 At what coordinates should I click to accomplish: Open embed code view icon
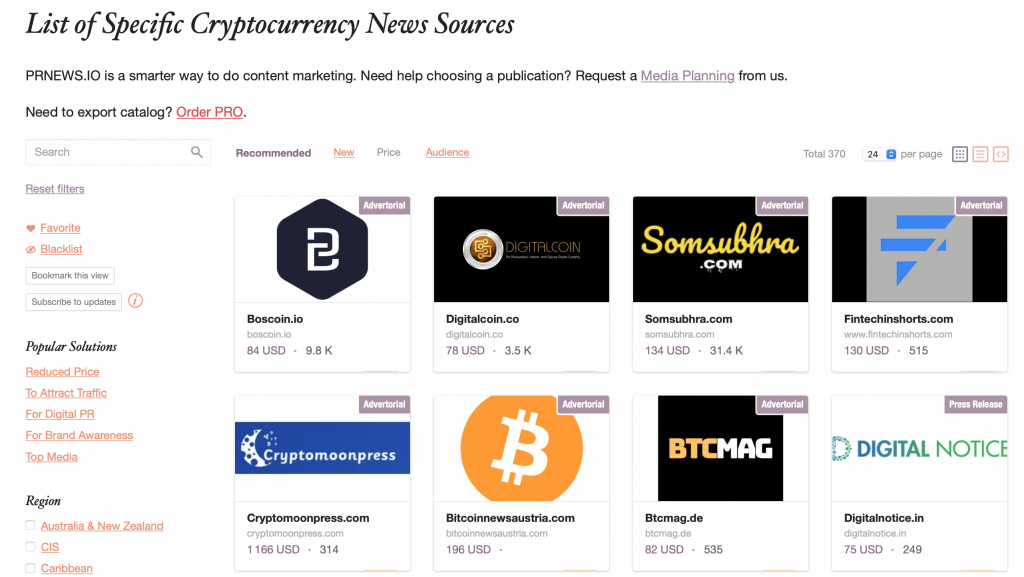coord(1000,154)
